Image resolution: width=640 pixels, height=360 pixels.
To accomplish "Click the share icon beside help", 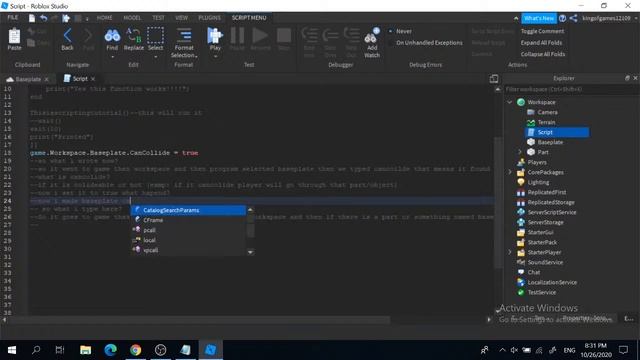I will point(573,18).
